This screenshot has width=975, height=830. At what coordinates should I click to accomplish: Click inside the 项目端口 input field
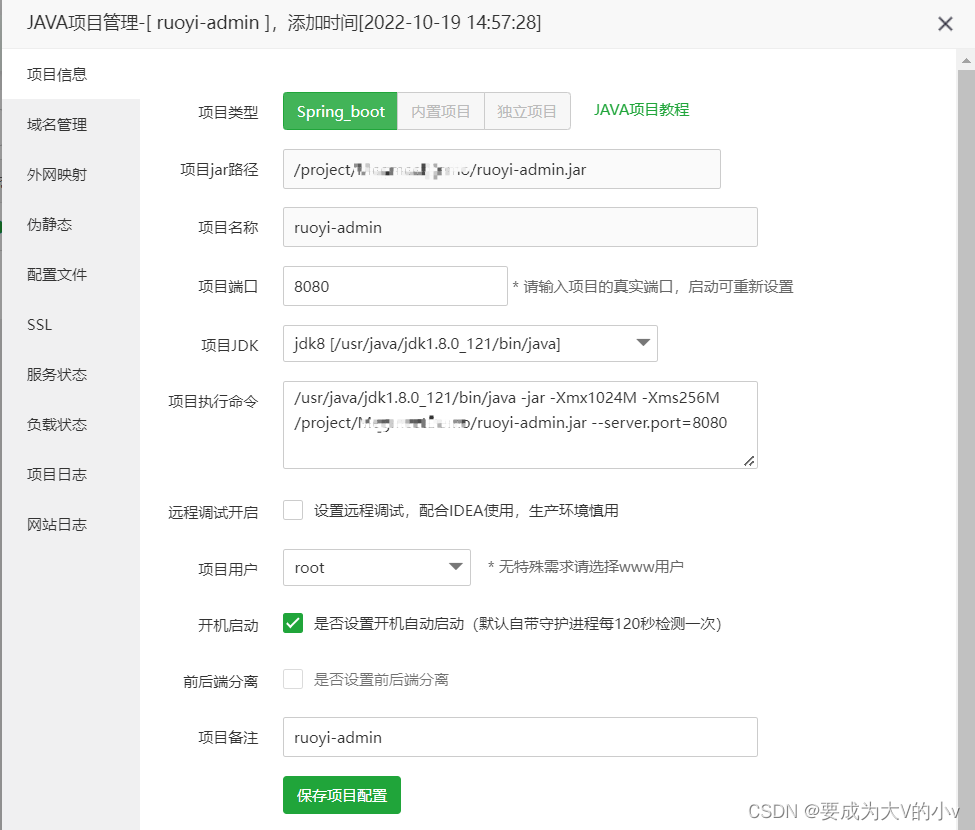394,286
